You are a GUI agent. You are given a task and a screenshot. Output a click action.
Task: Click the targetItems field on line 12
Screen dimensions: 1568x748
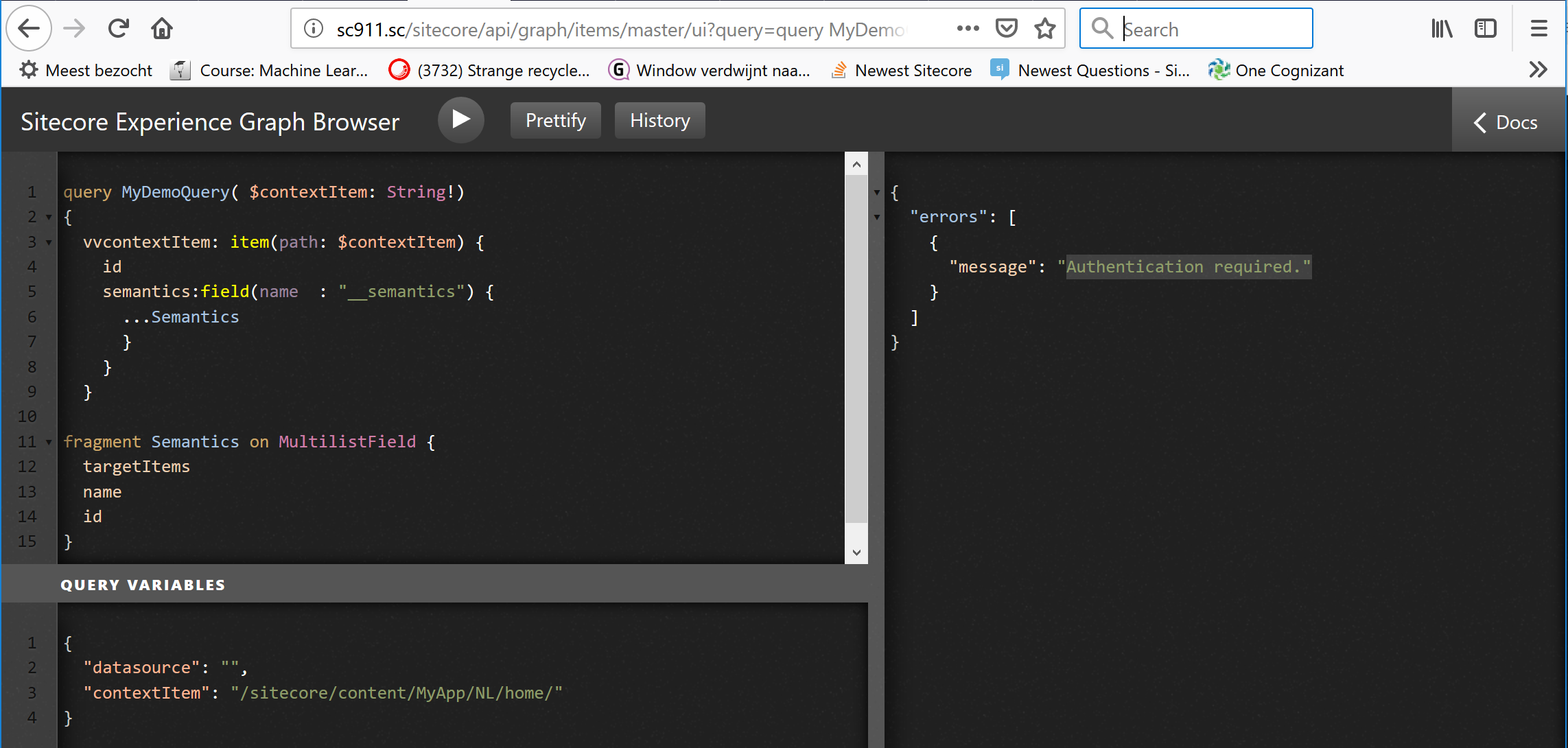(x=136, y=467)
